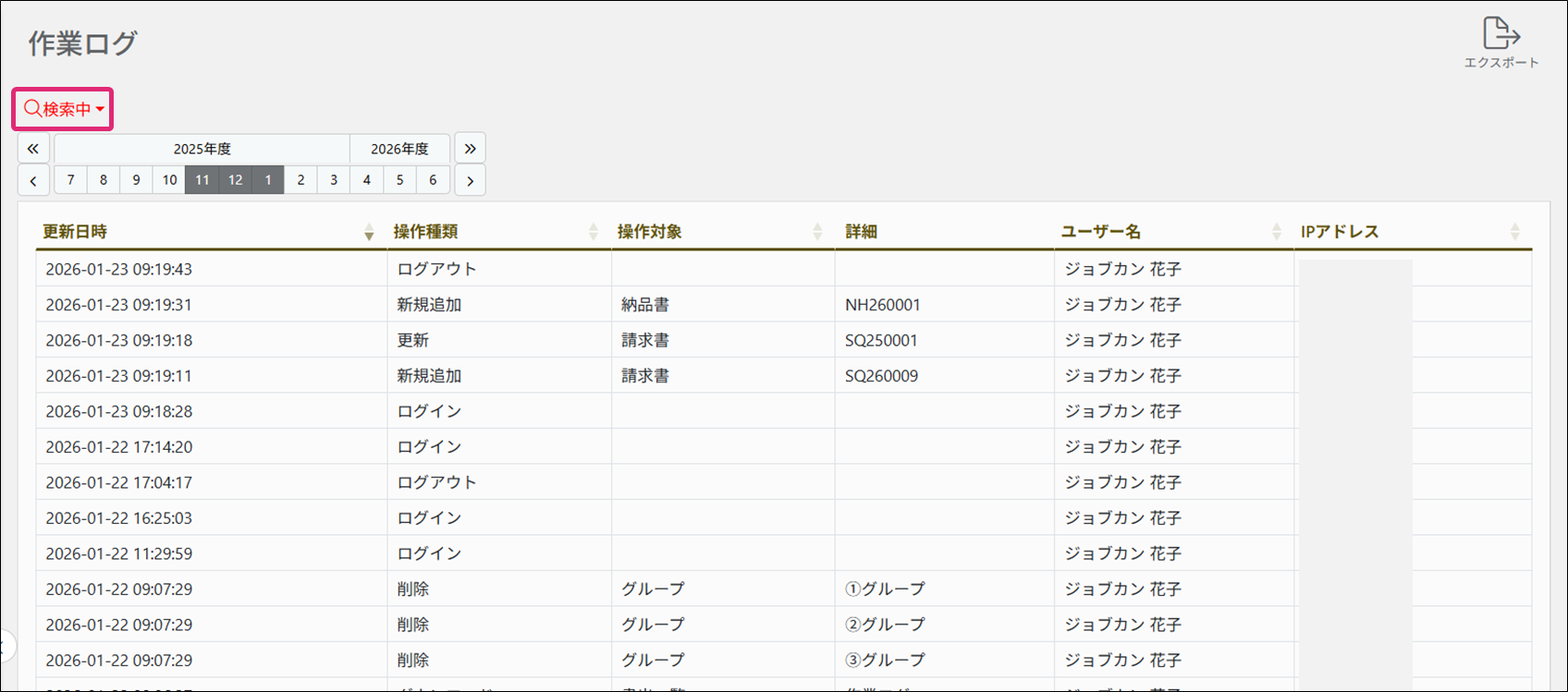This screenshot has width=1568, height=692.
Task: Choose month 4 in the month selector
Action: click(x=367, y=180)
